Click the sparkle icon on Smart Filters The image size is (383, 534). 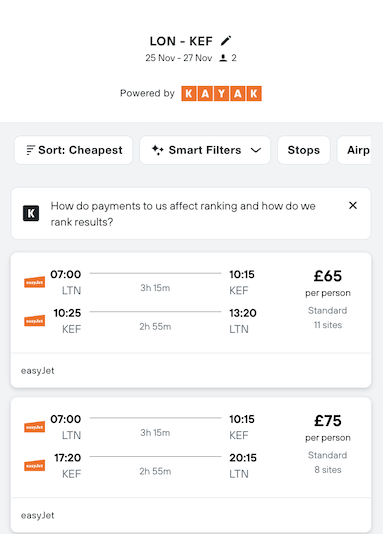(x=158, y=150)
